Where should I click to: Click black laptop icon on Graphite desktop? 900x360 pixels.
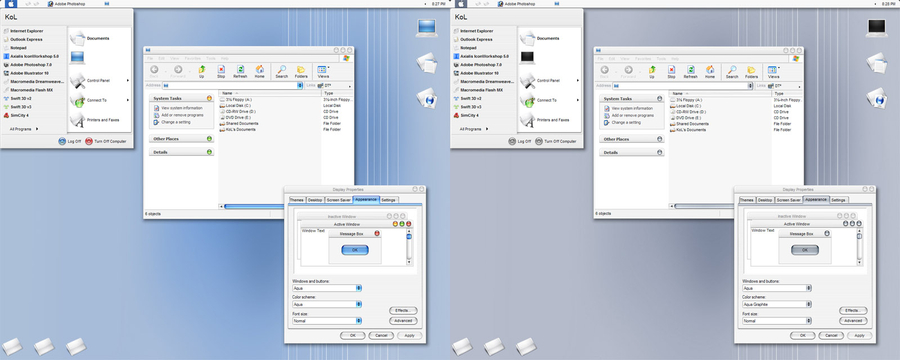(x=876, y=28)
